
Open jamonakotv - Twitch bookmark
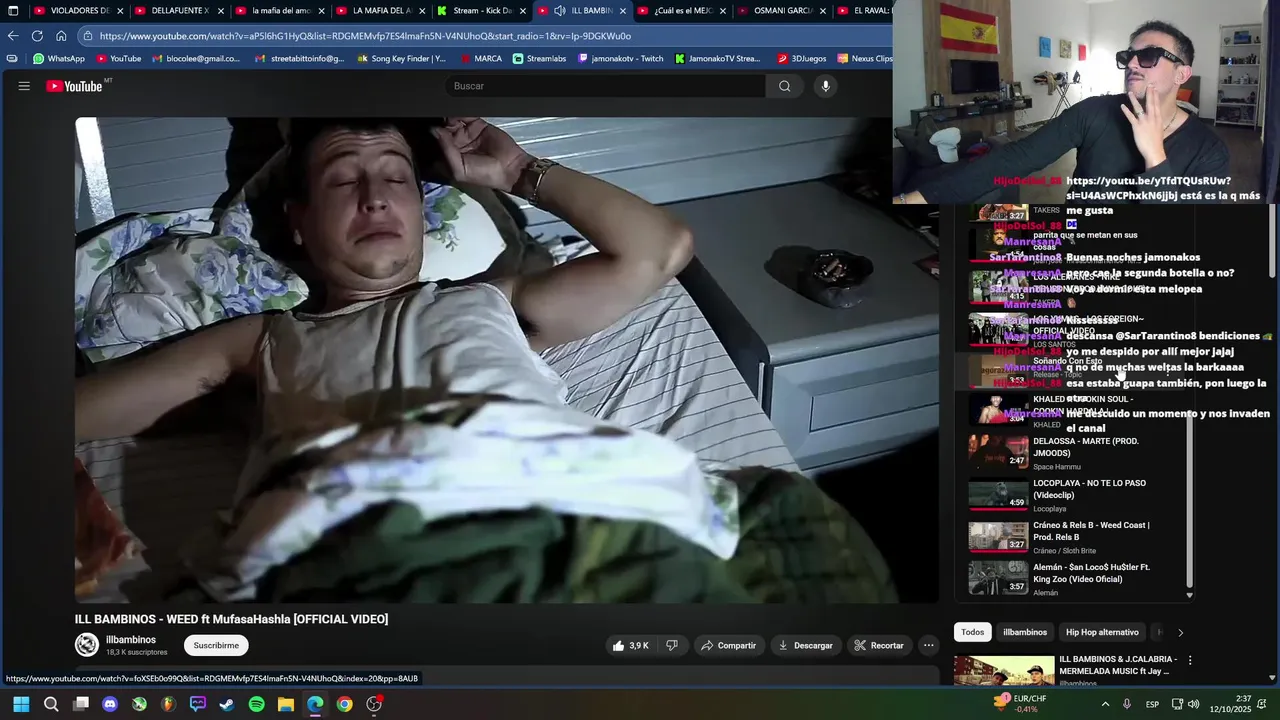[x=619, y=59]
